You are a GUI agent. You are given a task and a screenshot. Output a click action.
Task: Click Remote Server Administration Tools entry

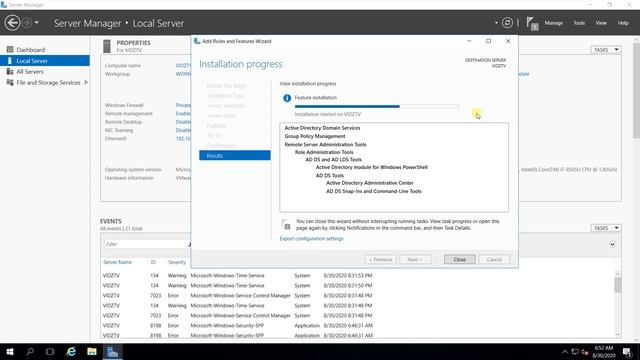[x=325, y=144]
